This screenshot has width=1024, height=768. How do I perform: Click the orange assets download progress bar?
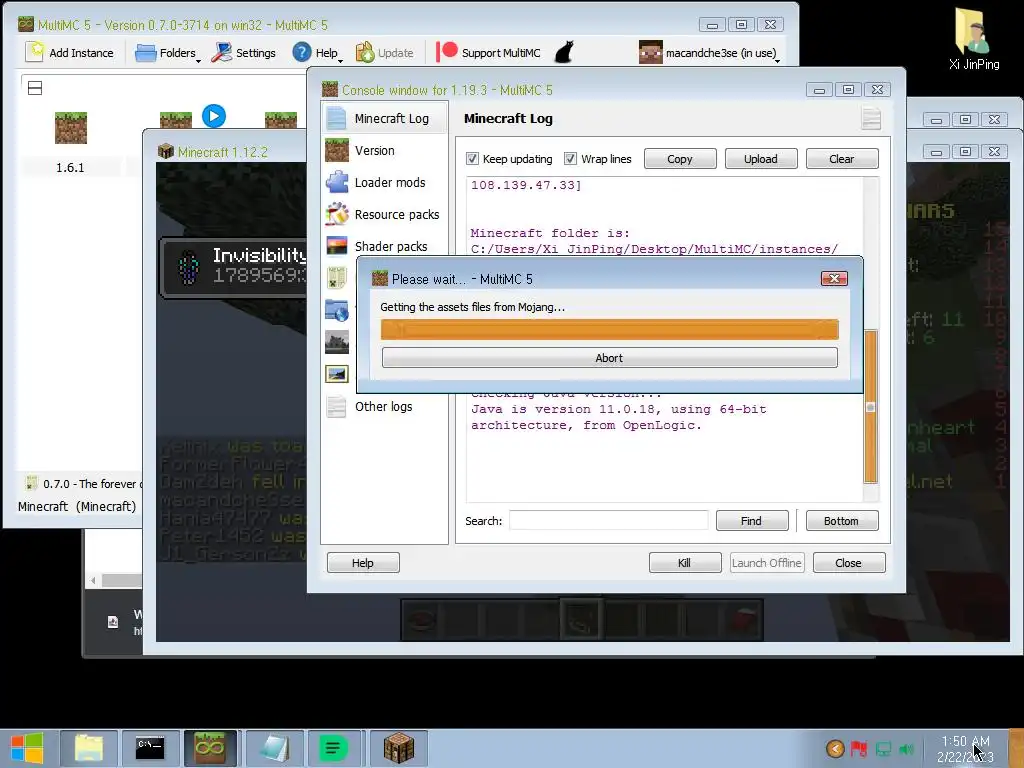pyautogui.click(x=609, y=329)
